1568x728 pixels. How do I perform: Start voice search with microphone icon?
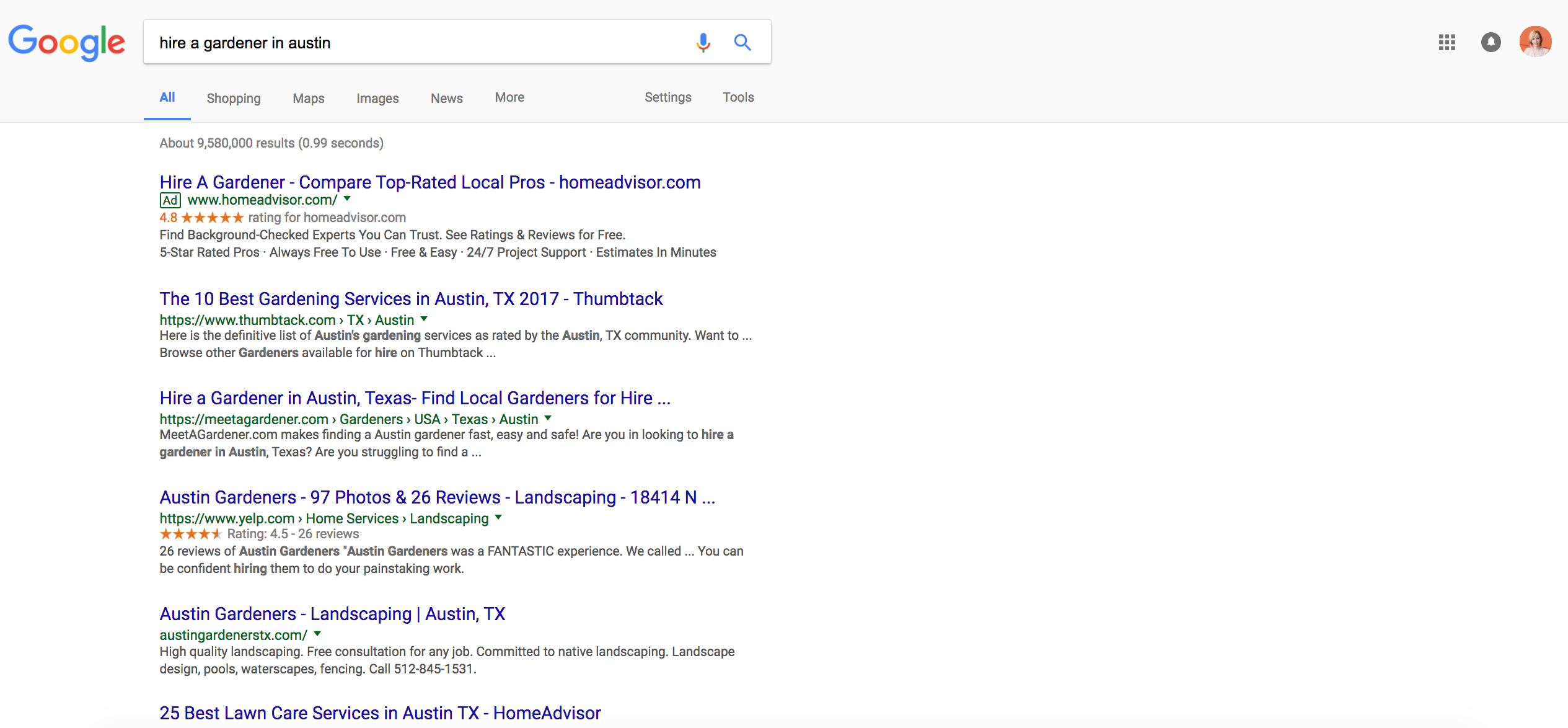(x=703, y=42)
